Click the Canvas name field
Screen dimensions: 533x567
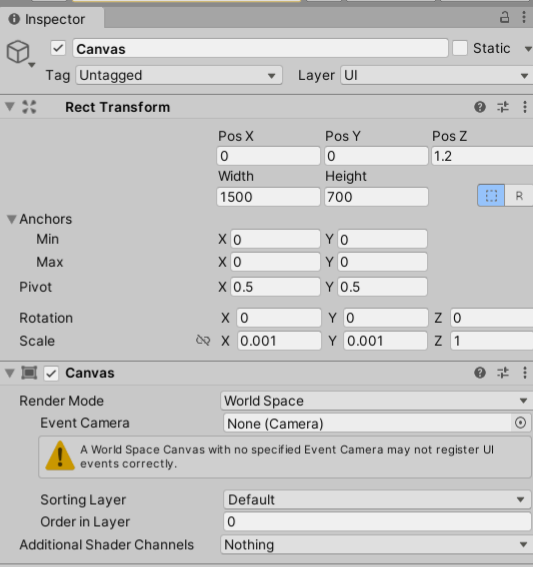click(260, 48)
